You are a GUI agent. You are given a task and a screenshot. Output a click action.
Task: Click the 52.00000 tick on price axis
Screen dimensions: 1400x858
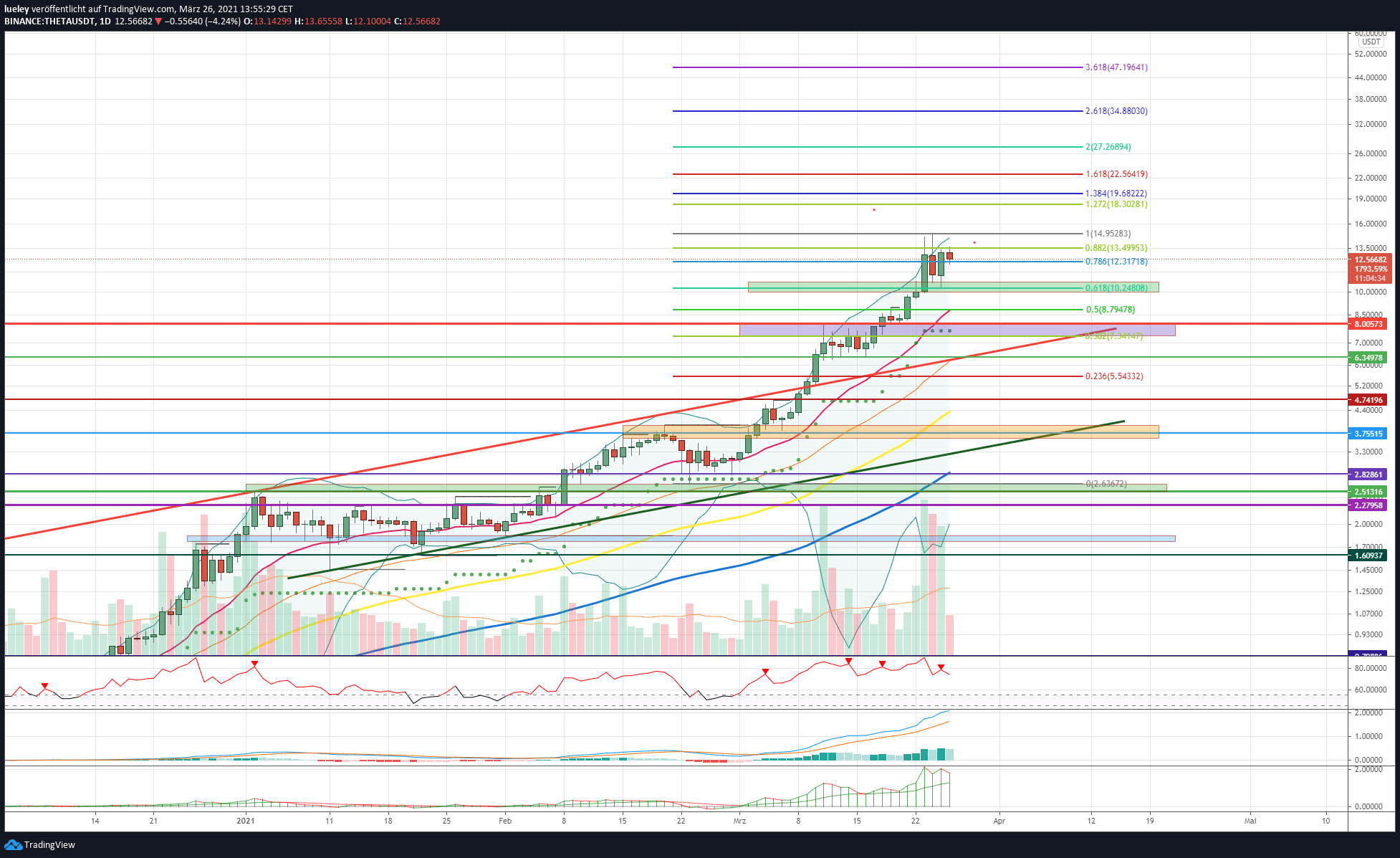coord(1371,54)
